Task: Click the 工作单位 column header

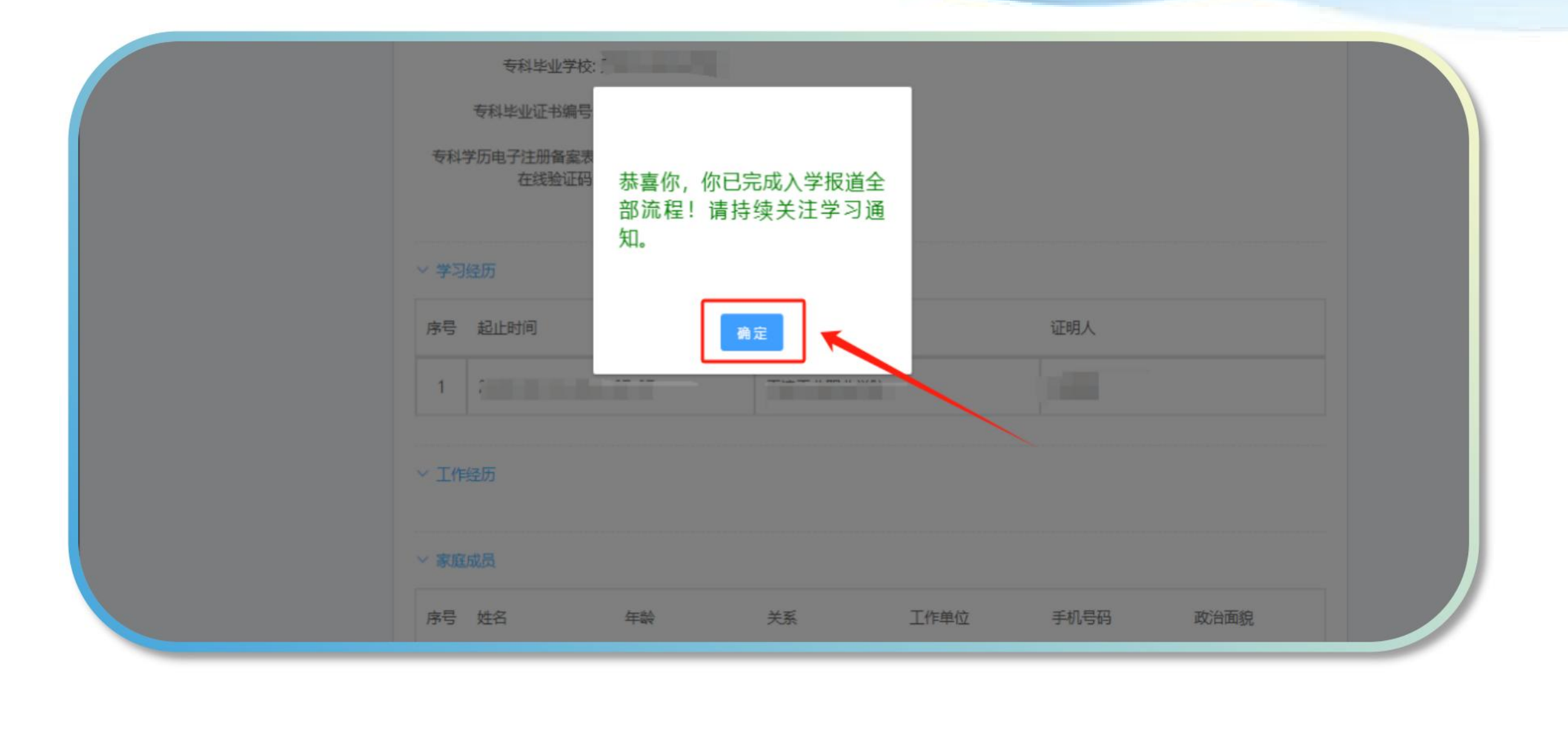Action: [939, 618]
